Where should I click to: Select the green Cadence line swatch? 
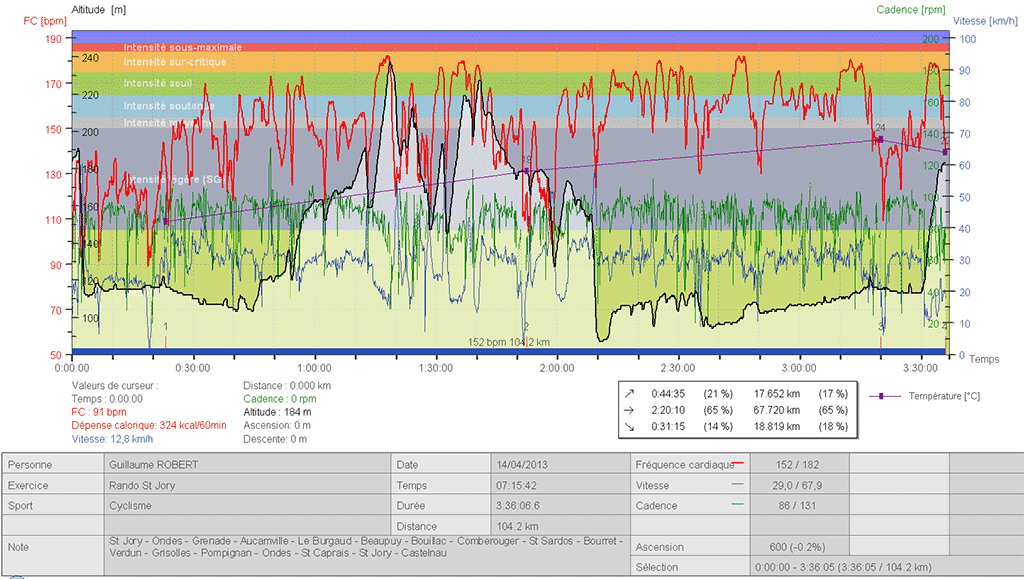pos(737,505)
